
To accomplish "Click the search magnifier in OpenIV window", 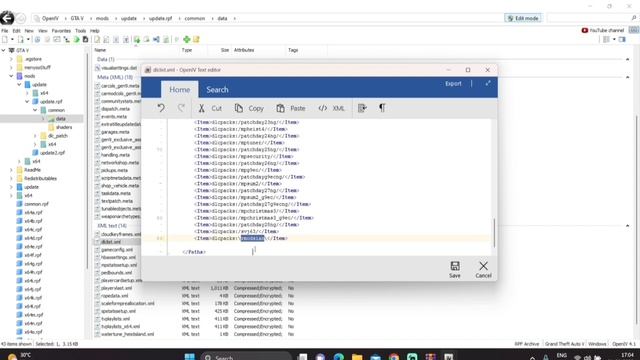I will click(x=633, y=18).
